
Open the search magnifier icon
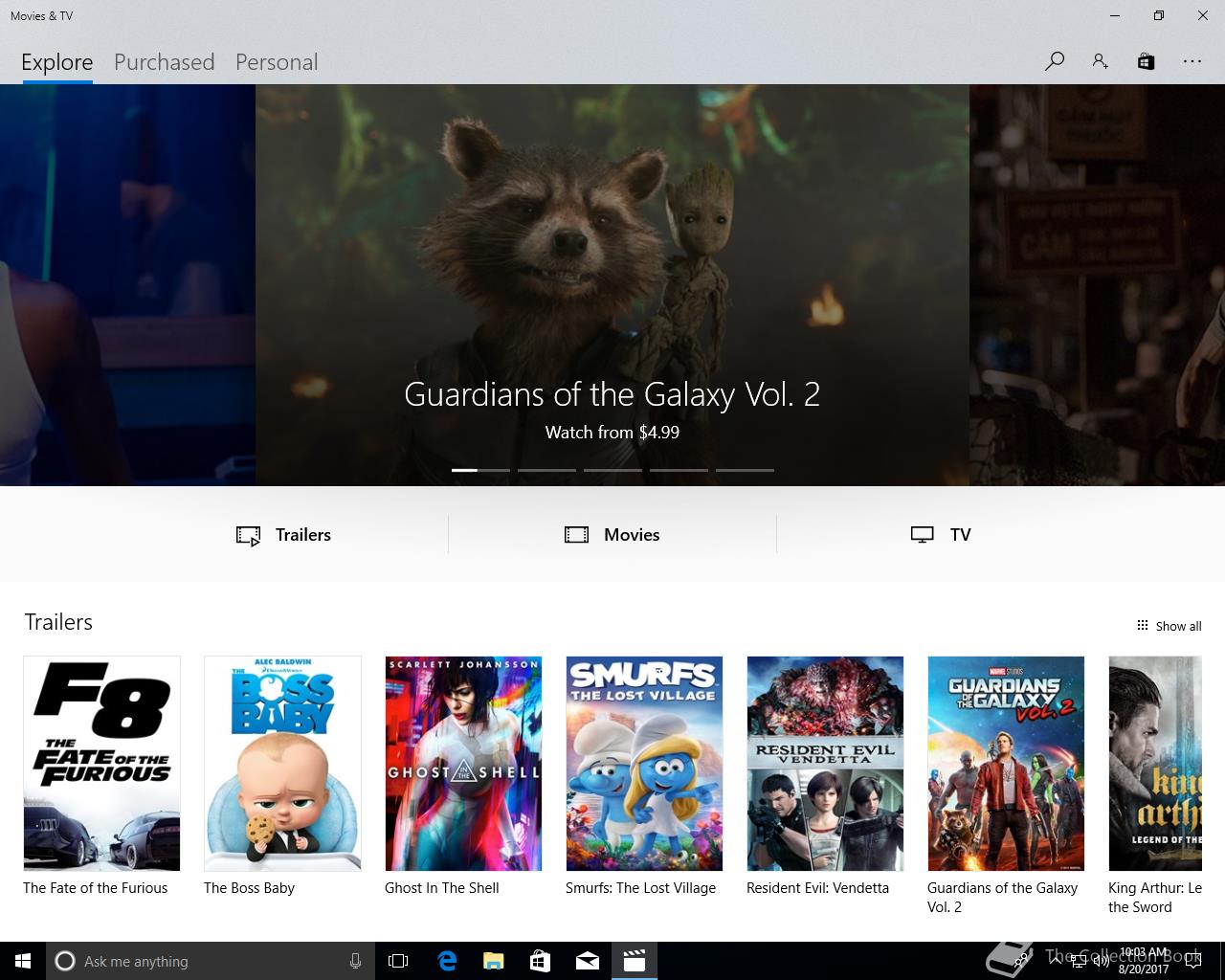click(x=1054, y=61)
